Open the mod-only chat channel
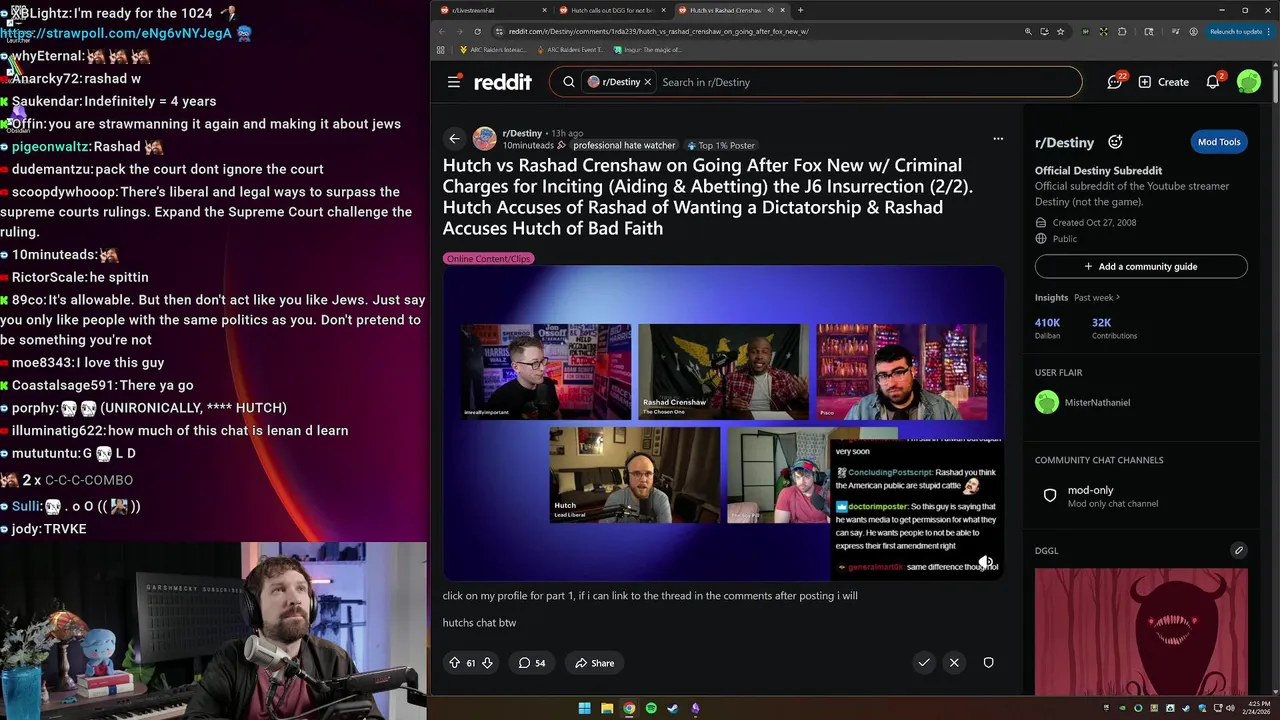The height and width of the screenshot is (720, 1280). click(1141, 496)
